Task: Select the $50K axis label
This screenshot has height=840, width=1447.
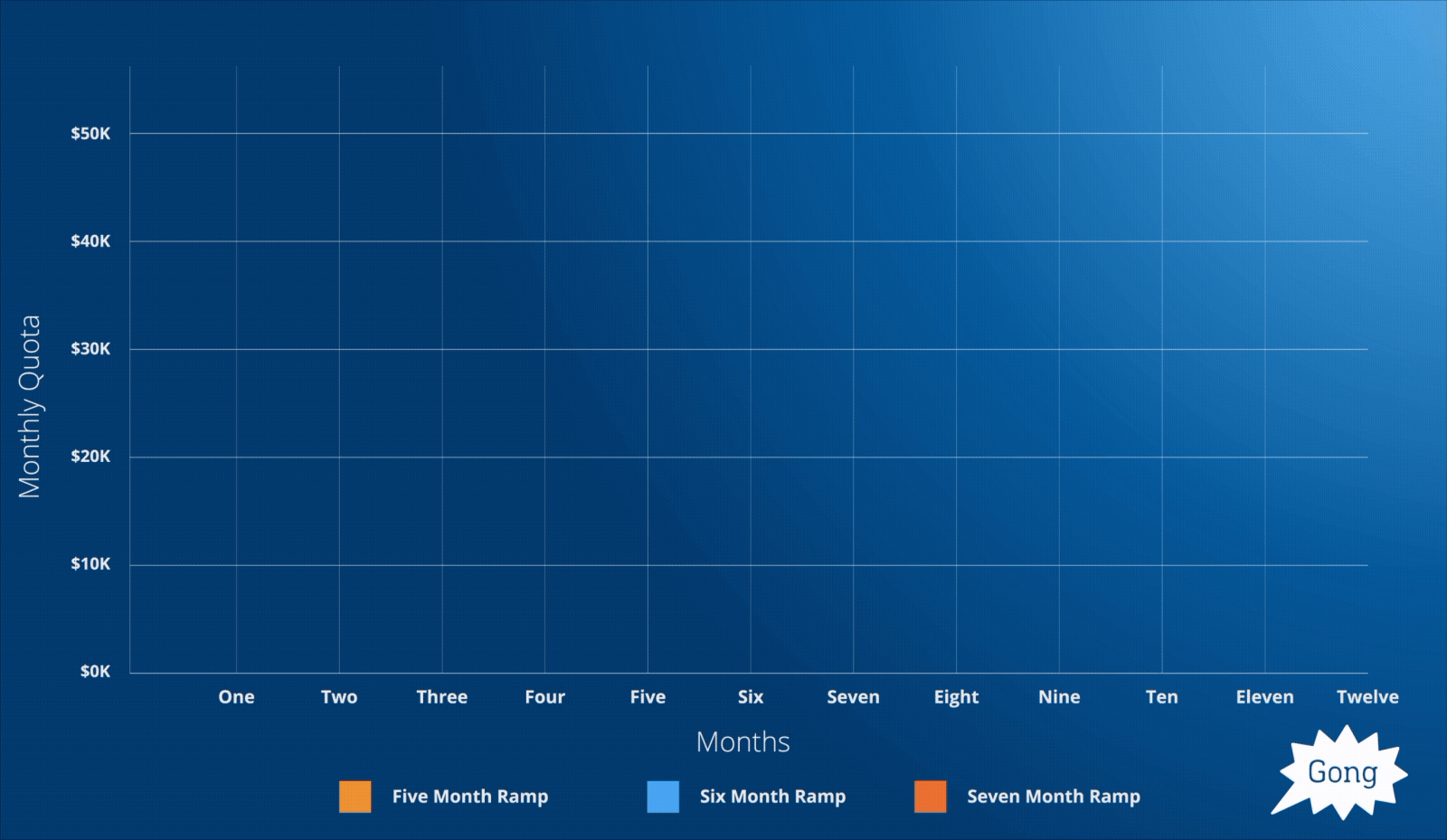Action: (90, 134)
